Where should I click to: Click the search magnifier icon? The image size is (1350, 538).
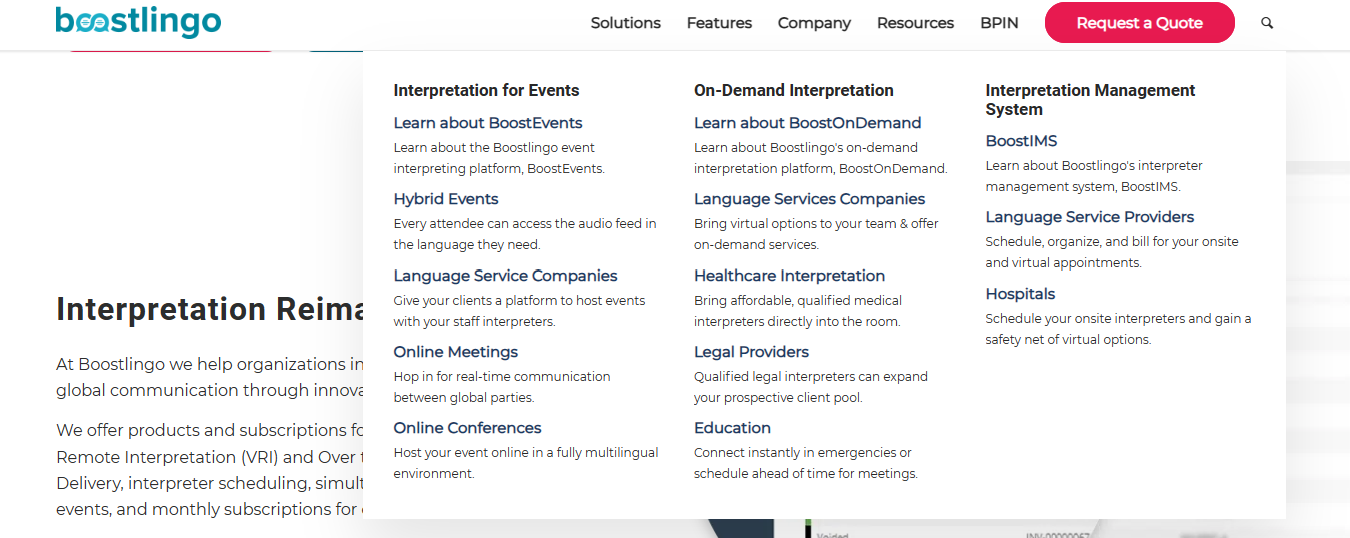[1267, 23]
